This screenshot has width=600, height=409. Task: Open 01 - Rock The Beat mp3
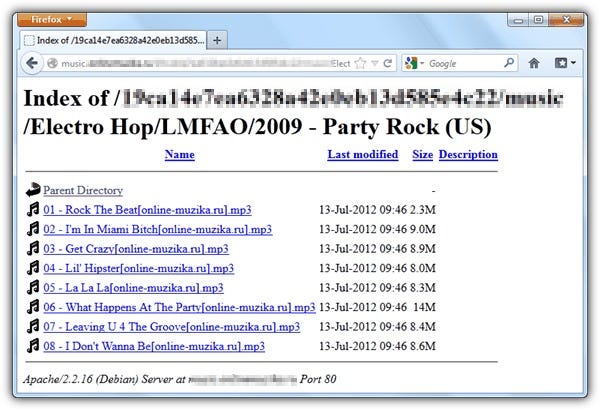147,210
